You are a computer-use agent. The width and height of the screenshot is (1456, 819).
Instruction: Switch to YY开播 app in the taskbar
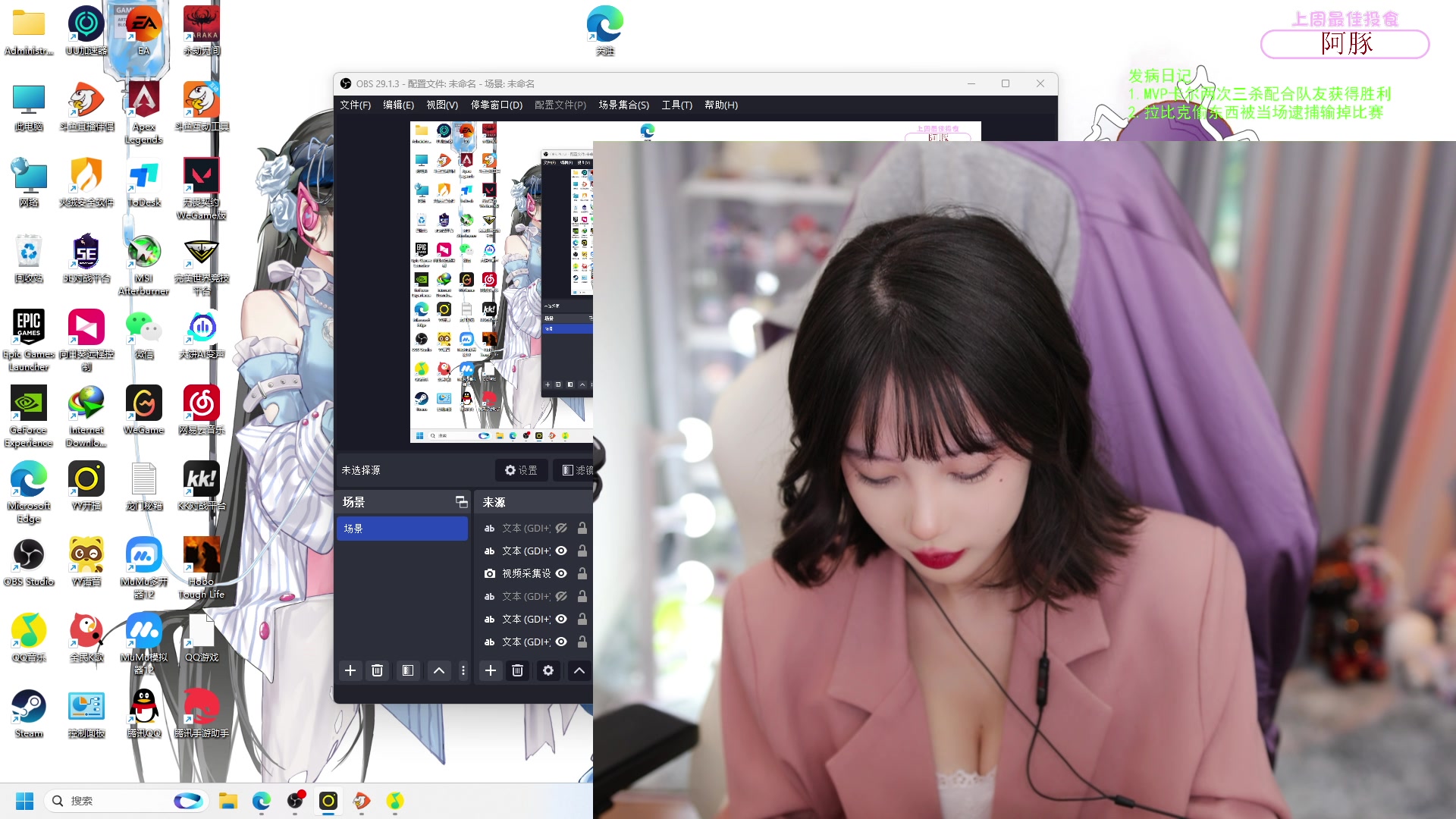(x=328, y=801)
